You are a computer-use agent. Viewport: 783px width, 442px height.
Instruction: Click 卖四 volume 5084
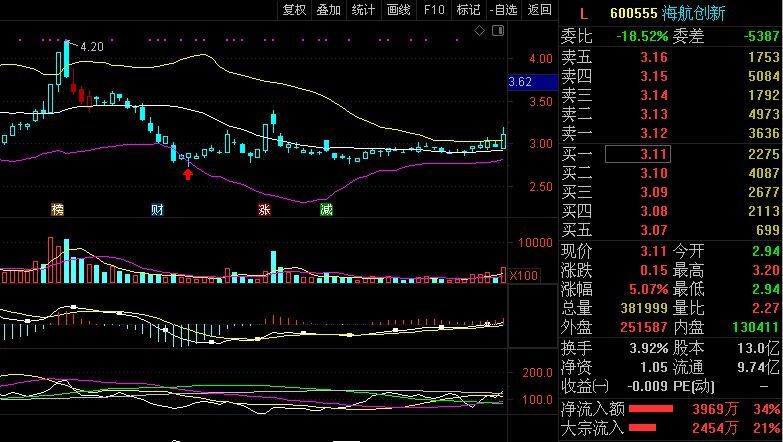[764, 76]
